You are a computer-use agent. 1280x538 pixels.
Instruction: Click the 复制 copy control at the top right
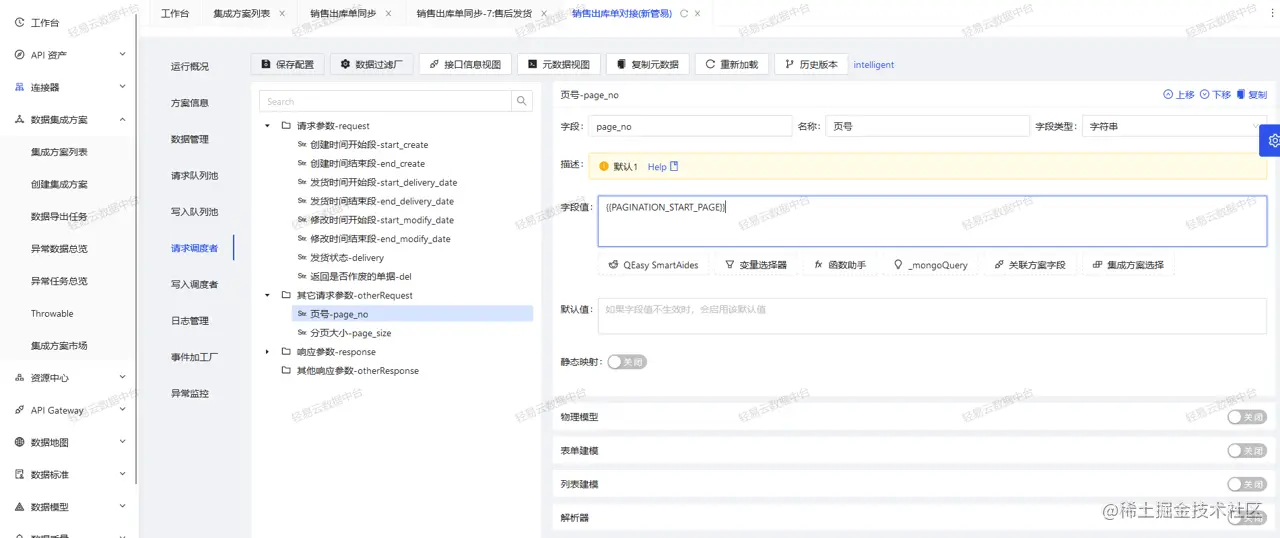pos(1252,95)
